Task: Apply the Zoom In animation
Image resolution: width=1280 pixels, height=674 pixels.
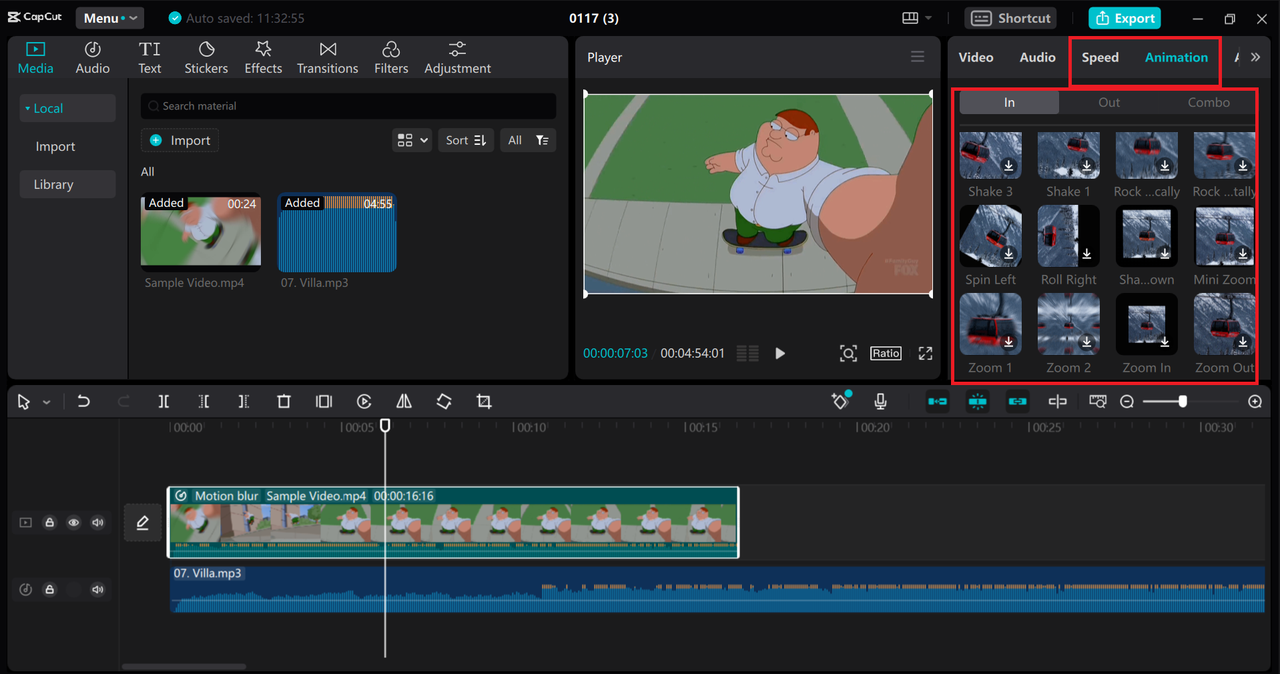Action: (1146, 324)
